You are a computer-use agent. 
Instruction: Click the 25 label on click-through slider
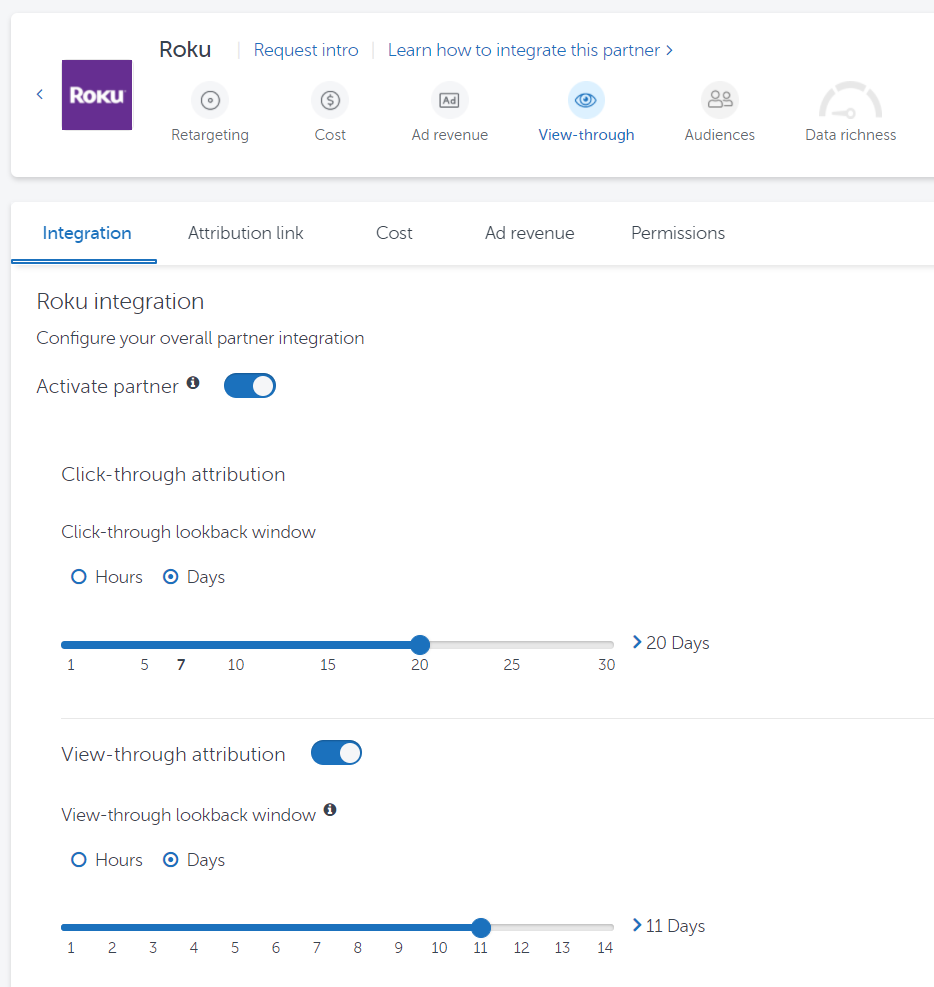tap(512, 665)
